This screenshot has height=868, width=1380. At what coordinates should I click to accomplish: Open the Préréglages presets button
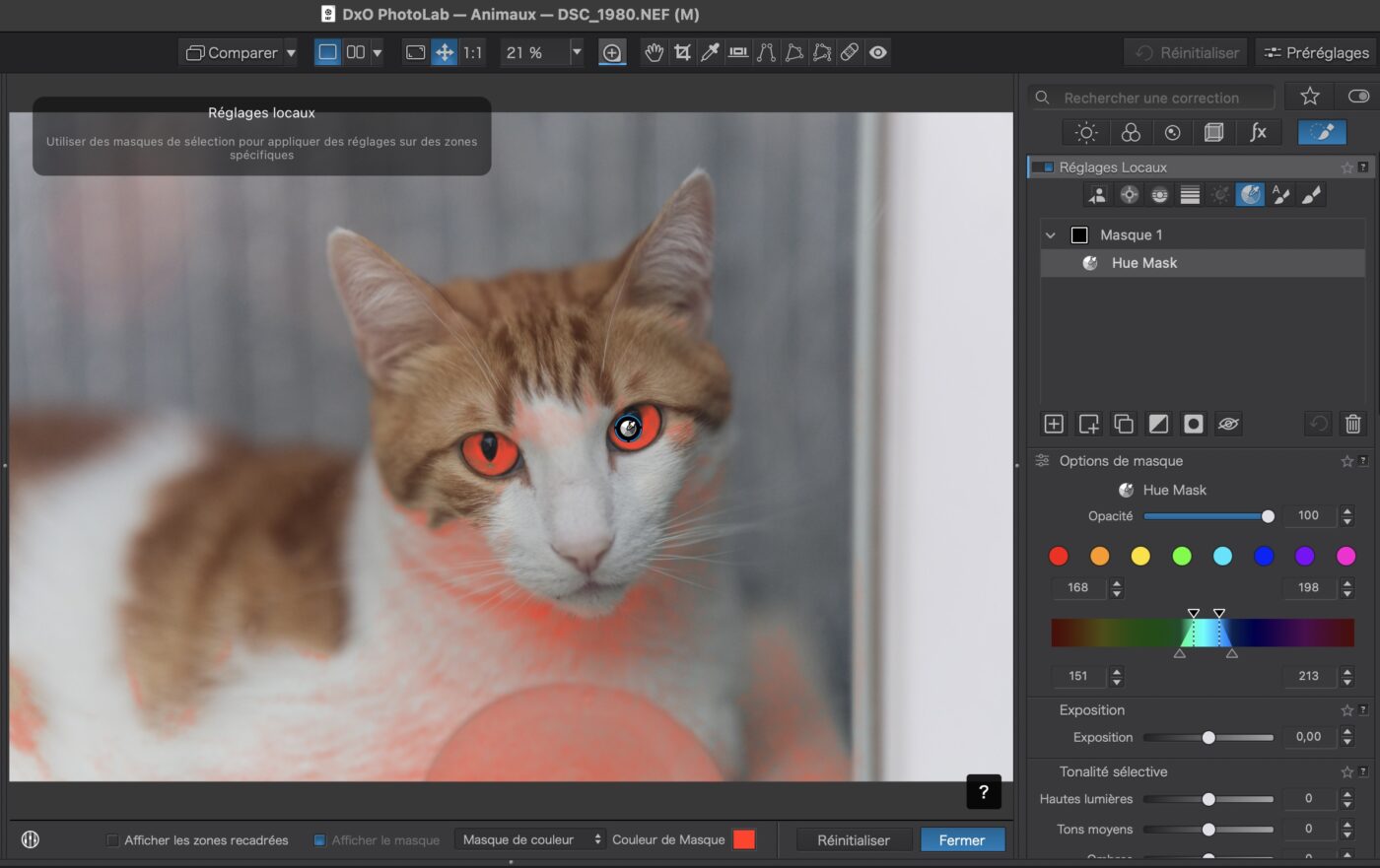1316,52
